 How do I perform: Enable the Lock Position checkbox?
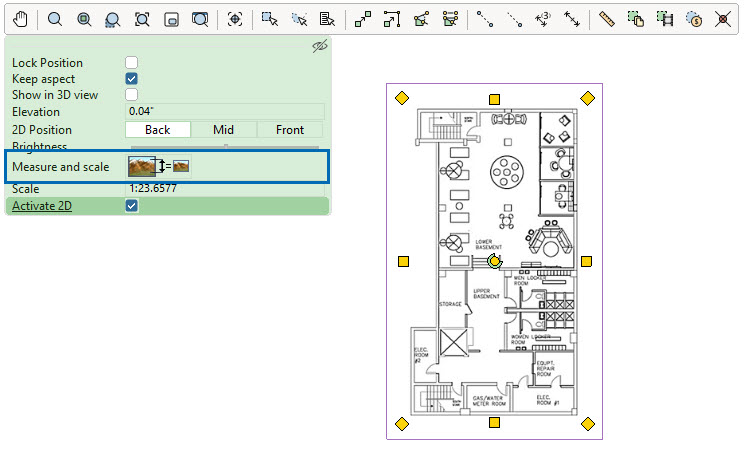point(132,62)
